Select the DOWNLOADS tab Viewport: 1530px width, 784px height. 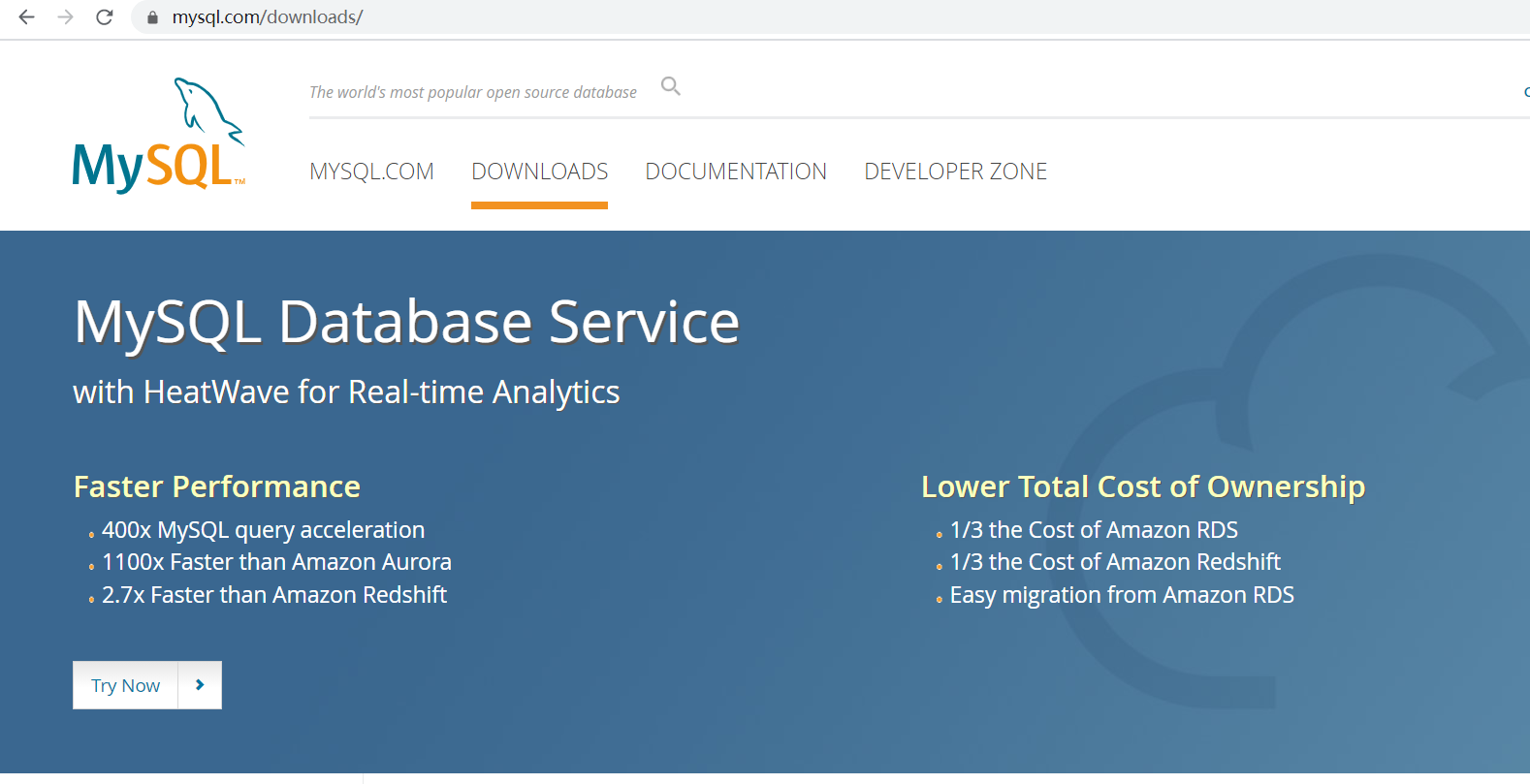tap(539, 172)
